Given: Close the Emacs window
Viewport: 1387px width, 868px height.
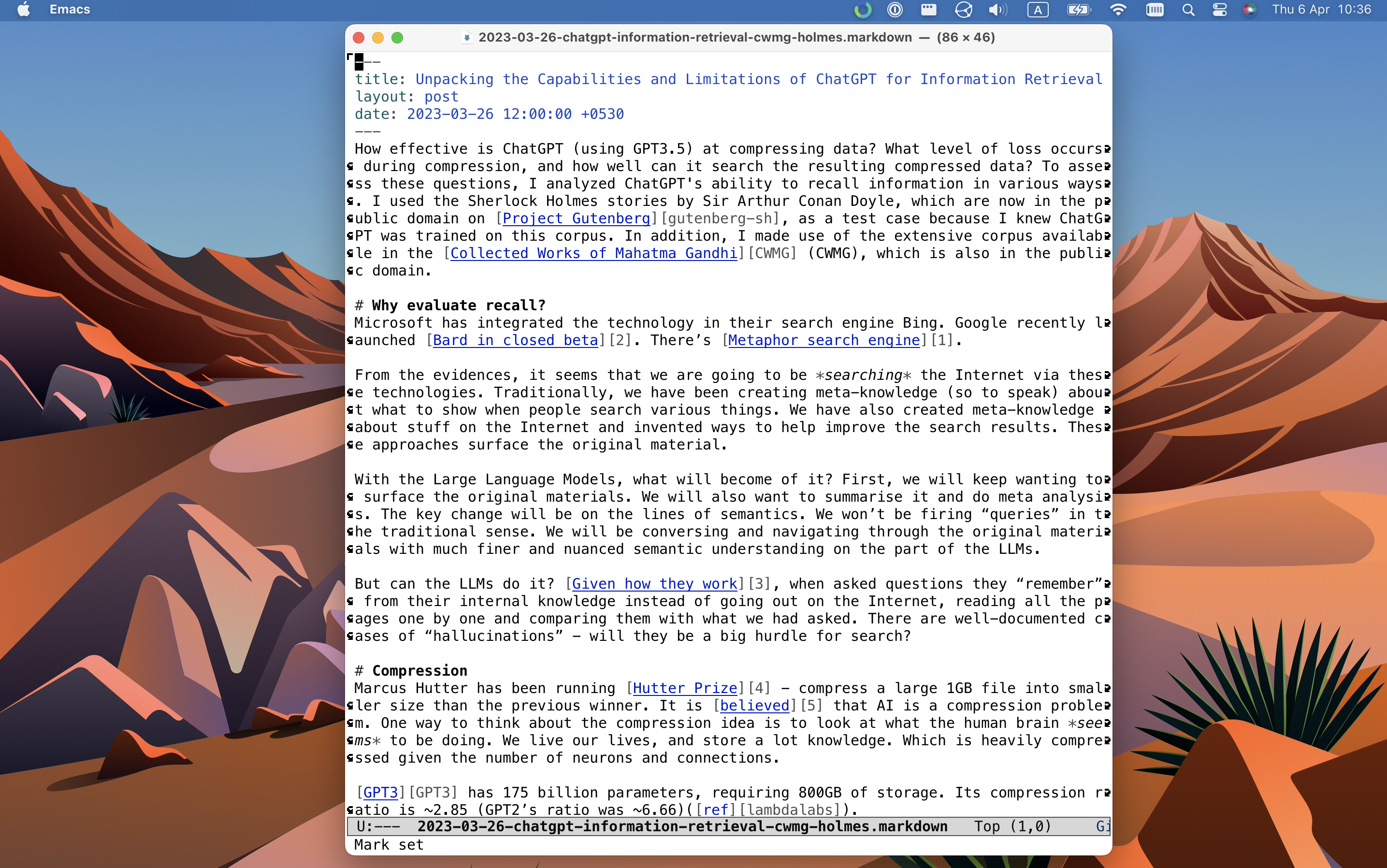Looking at the screenshot, I should pyautogui.click(x=358, y=37).
